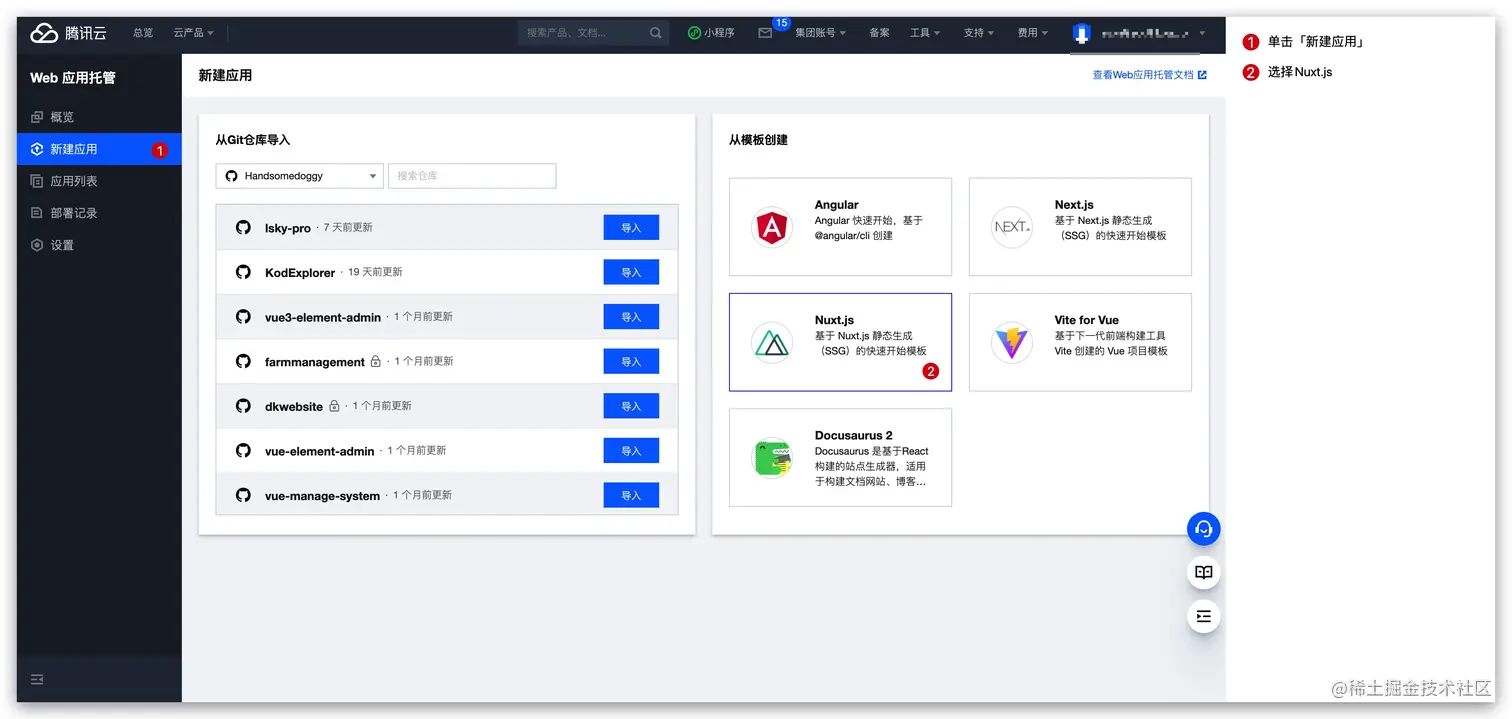Viewport: 1512px width, 719px height.
Task: Expand the account name dropdown arrow
Action: 1202,33
